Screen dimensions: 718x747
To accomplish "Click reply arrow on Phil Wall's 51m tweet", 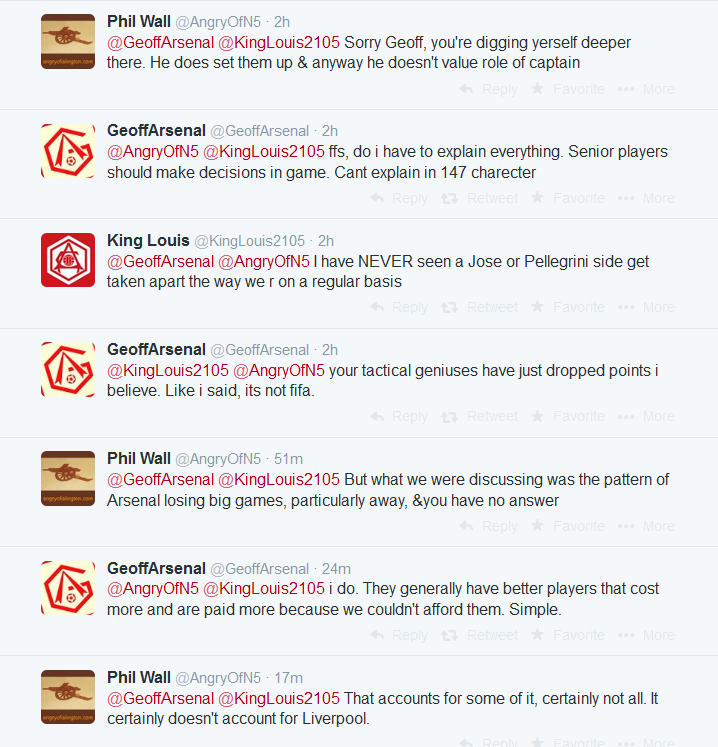I will pos(467,526).
